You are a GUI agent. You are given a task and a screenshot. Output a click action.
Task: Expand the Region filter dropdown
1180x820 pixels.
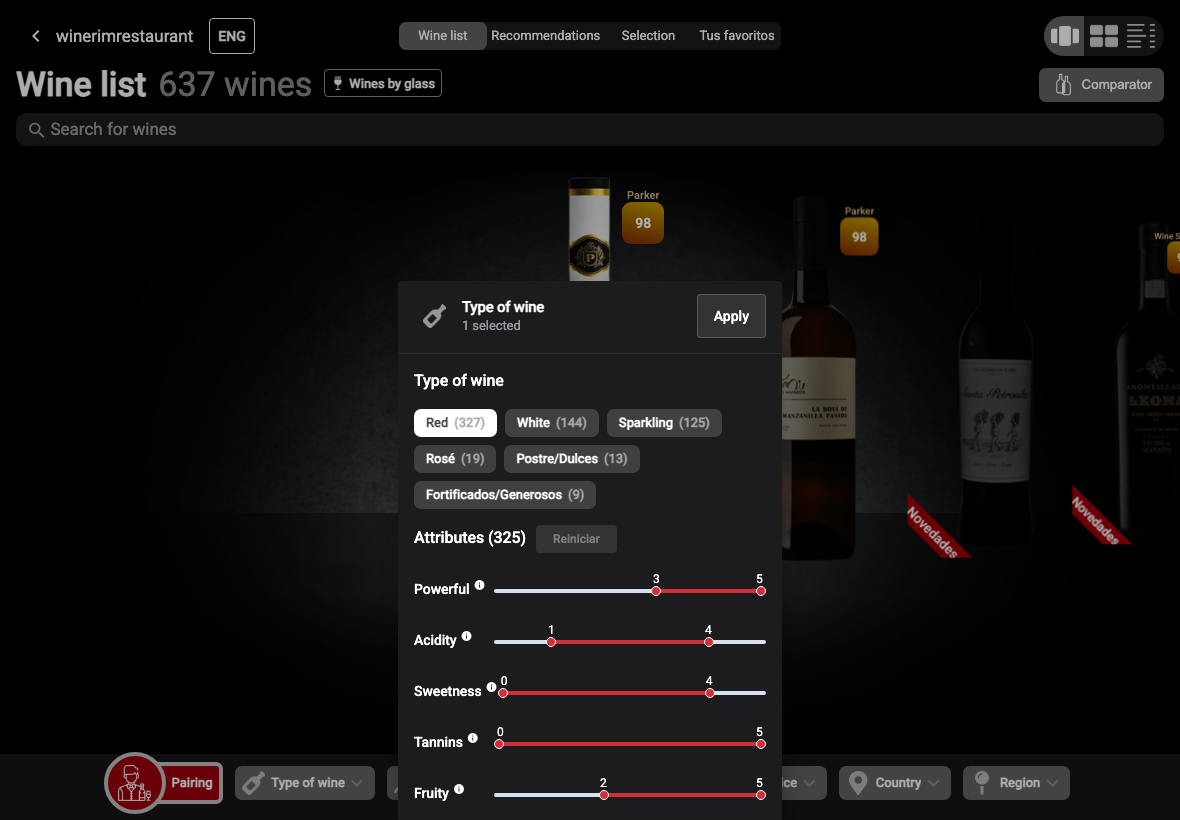(1016, 783)
